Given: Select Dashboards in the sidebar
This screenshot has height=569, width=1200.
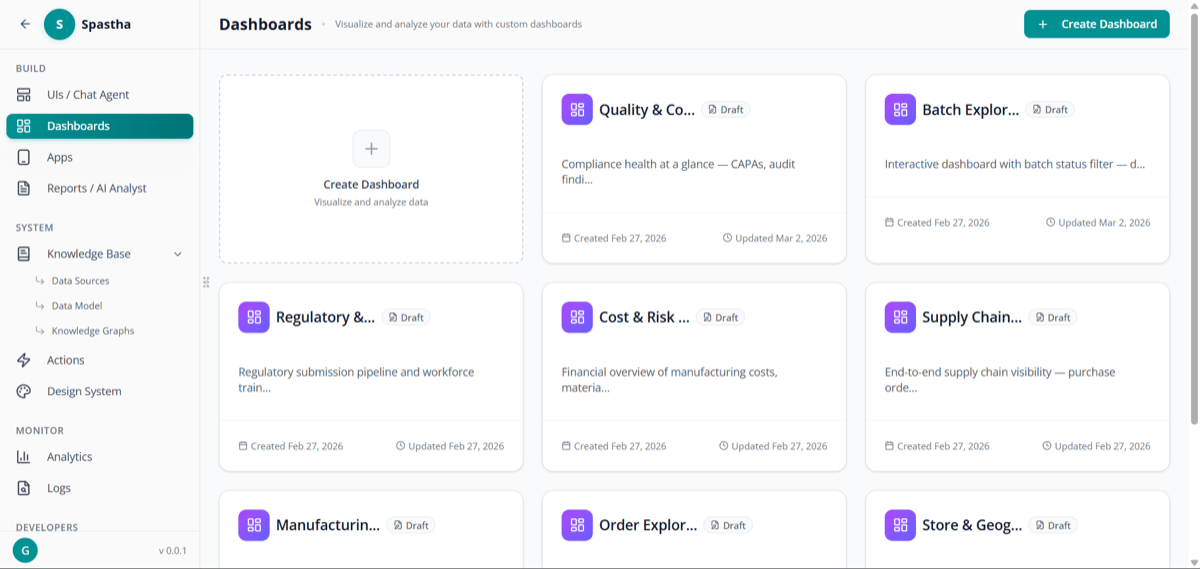Looking at the screenshot, I should 100,126.
